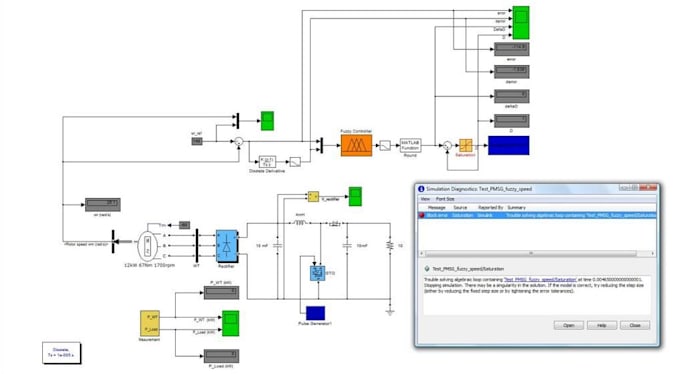Viewport: 680px width, 374px height.
Task: Select the error display block
Action: (x=512, y=49)
